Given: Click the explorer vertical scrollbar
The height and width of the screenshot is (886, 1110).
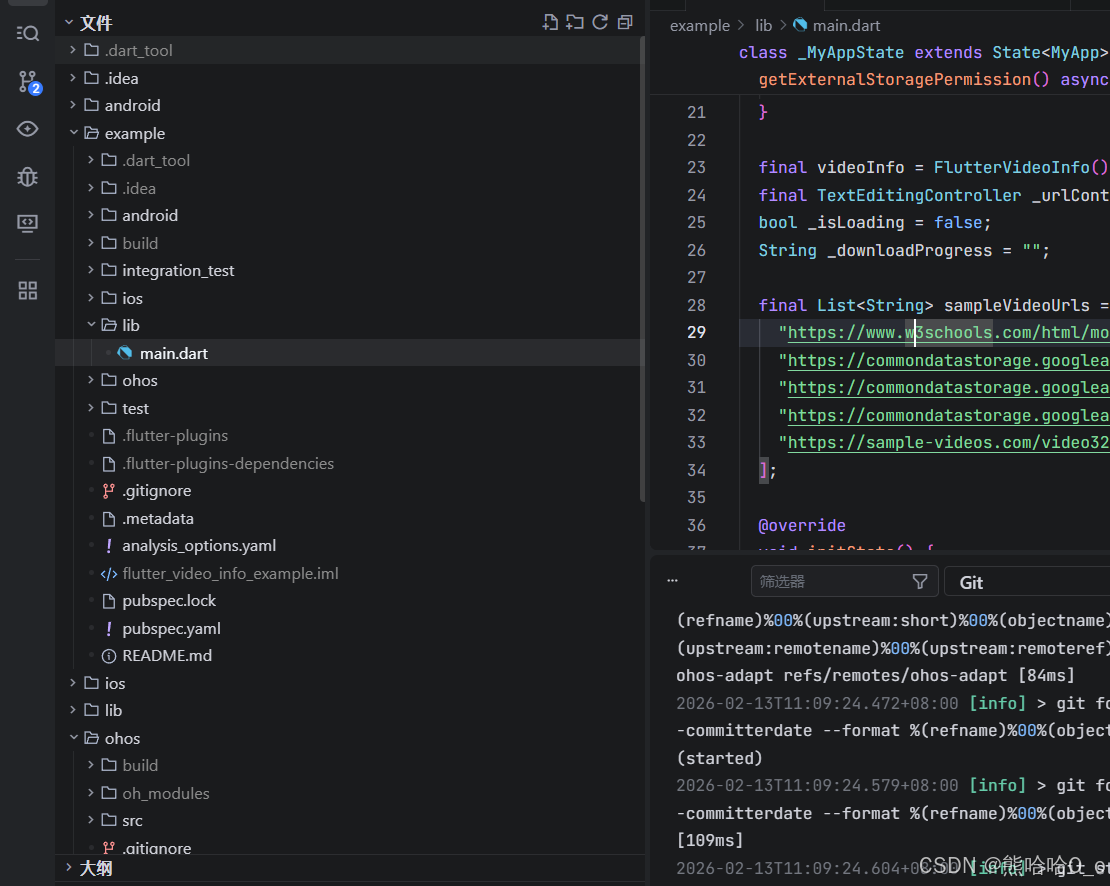Looking at the screenshot, I should [x=642, y=269].
